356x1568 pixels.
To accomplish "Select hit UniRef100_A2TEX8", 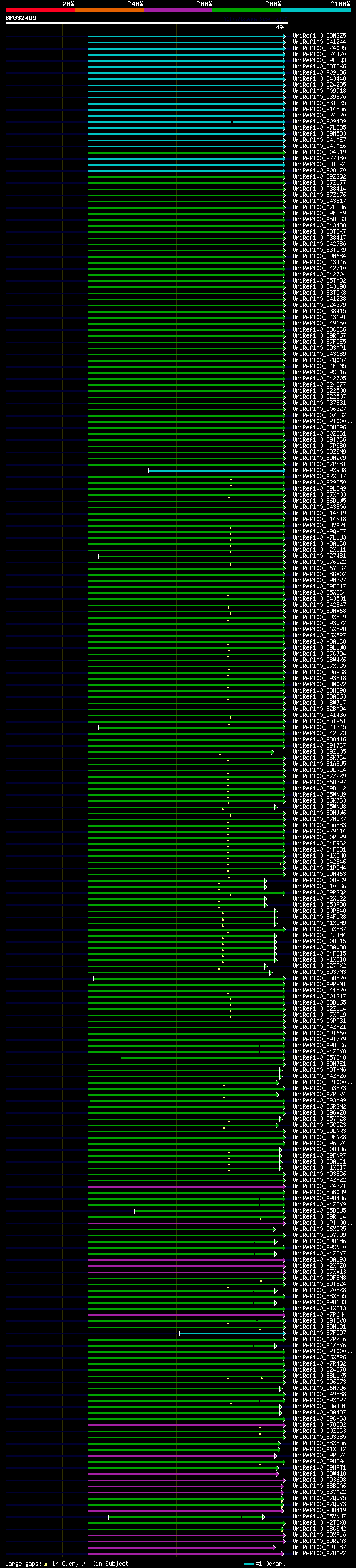I will pyautogui.click(x=319, y=1523).
